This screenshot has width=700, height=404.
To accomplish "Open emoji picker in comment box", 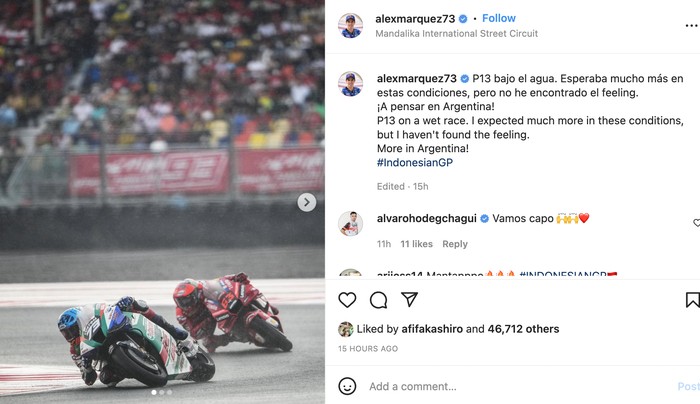I will coord(347,386).
